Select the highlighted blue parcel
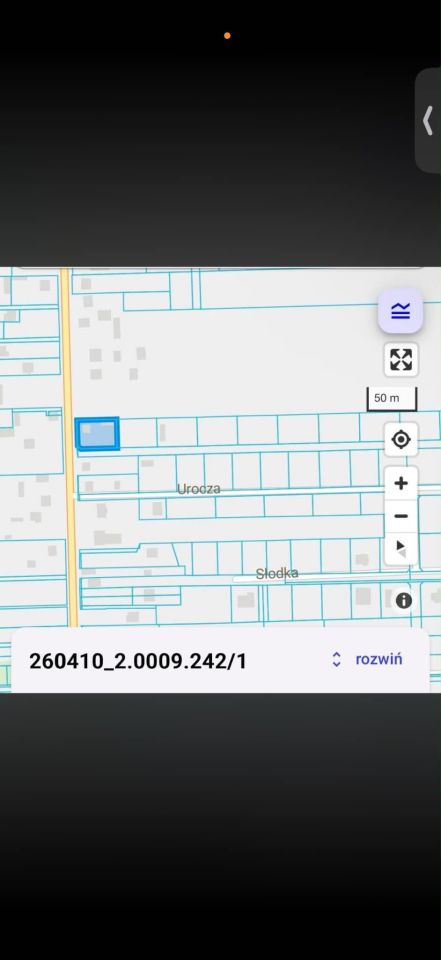Image resolution: width=441 pixels, height=960 pixels. (x=97, y=434)
